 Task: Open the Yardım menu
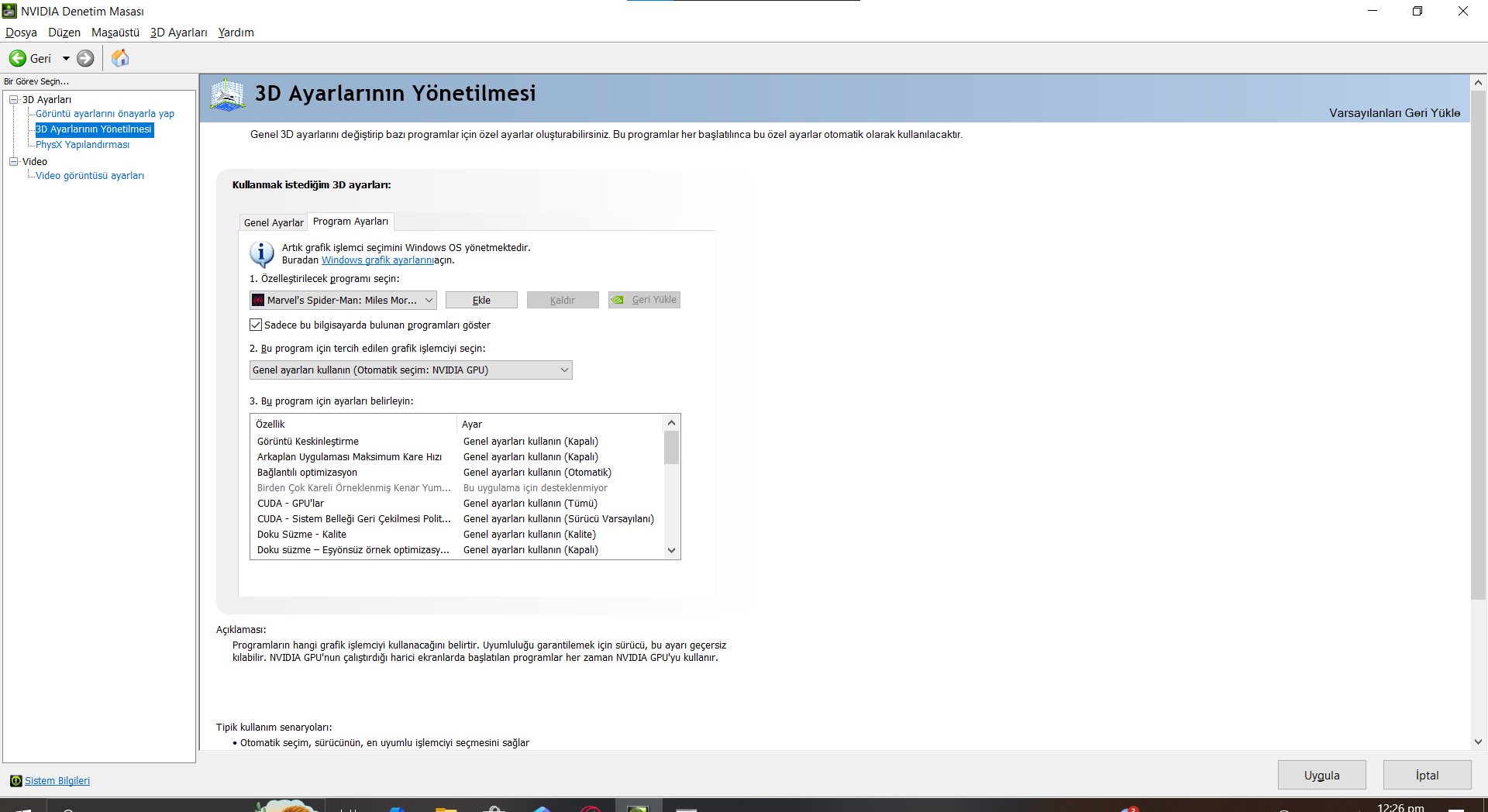236,33
